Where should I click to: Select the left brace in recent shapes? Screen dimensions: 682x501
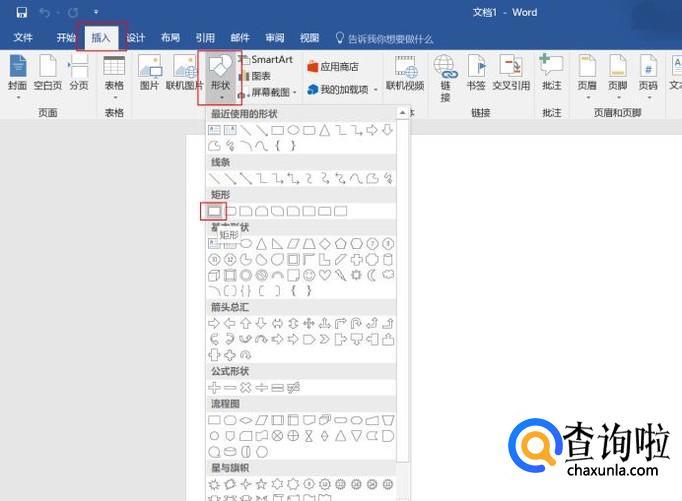pyautogui.click(x=277, y=146)
